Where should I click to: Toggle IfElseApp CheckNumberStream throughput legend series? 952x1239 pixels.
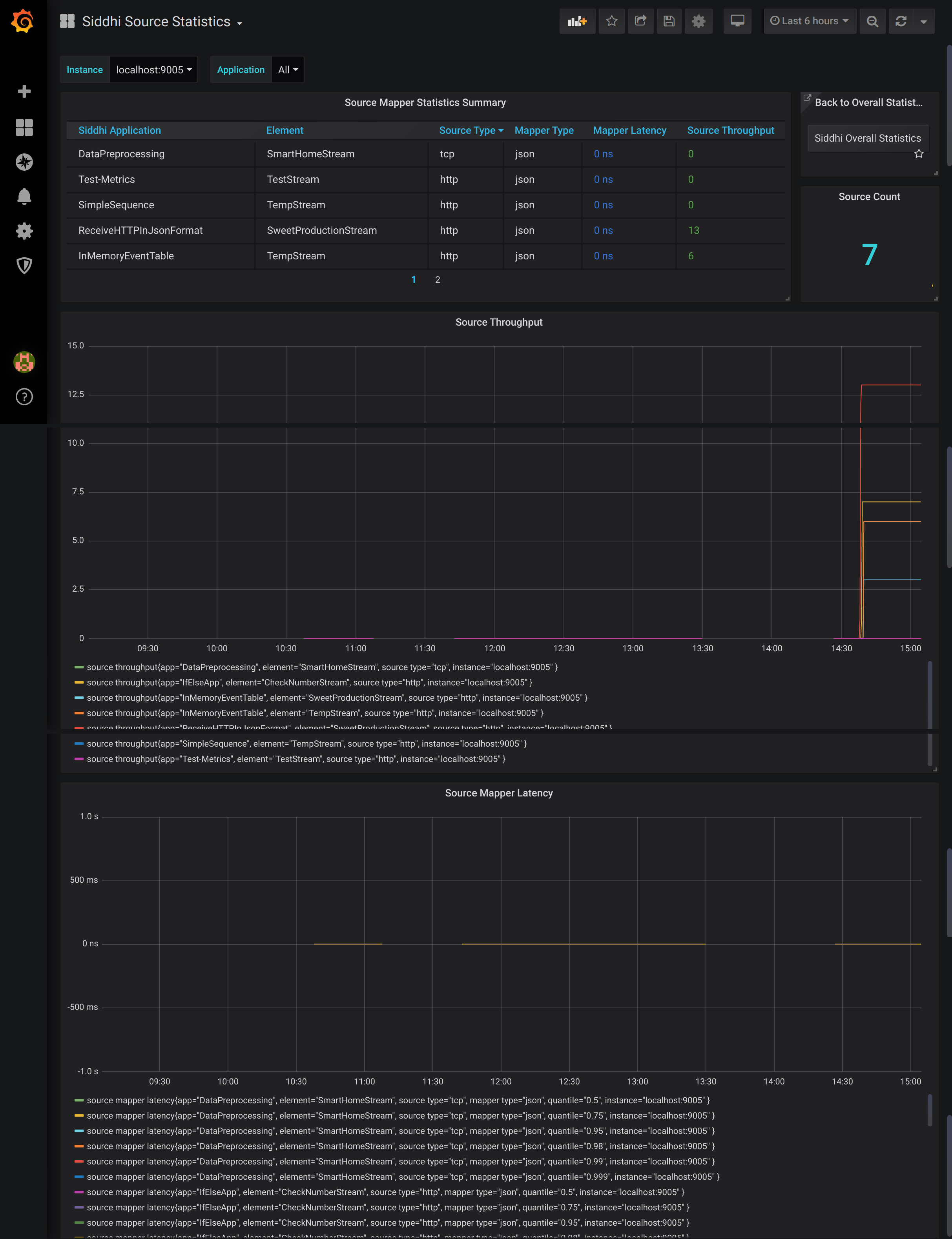tap(309, 683)
